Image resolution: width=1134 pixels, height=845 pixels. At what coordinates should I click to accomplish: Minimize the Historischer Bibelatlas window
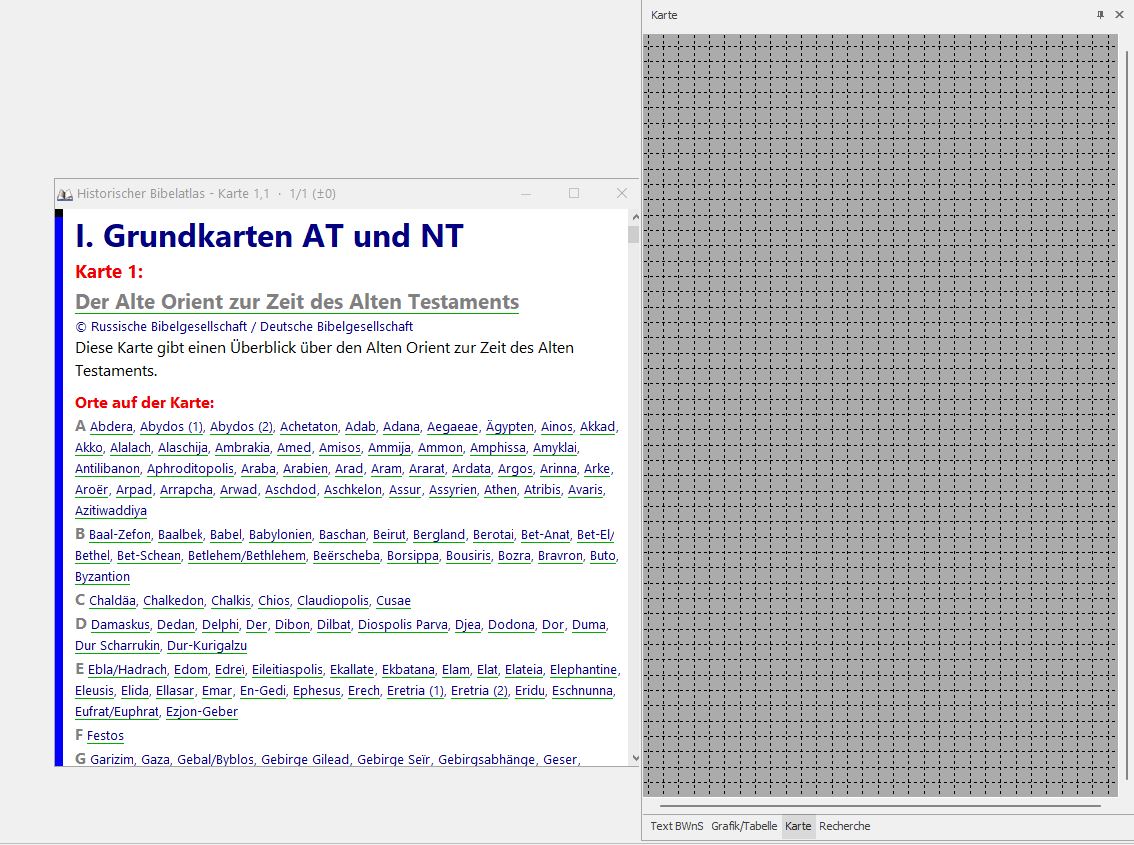[526, 193]
